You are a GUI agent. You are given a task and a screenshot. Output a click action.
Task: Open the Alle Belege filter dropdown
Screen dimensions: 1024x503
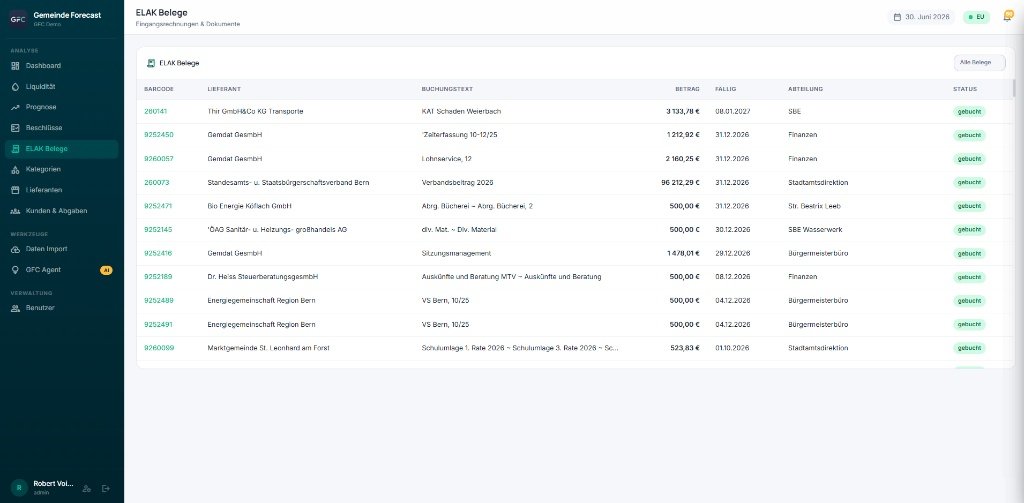980,63
